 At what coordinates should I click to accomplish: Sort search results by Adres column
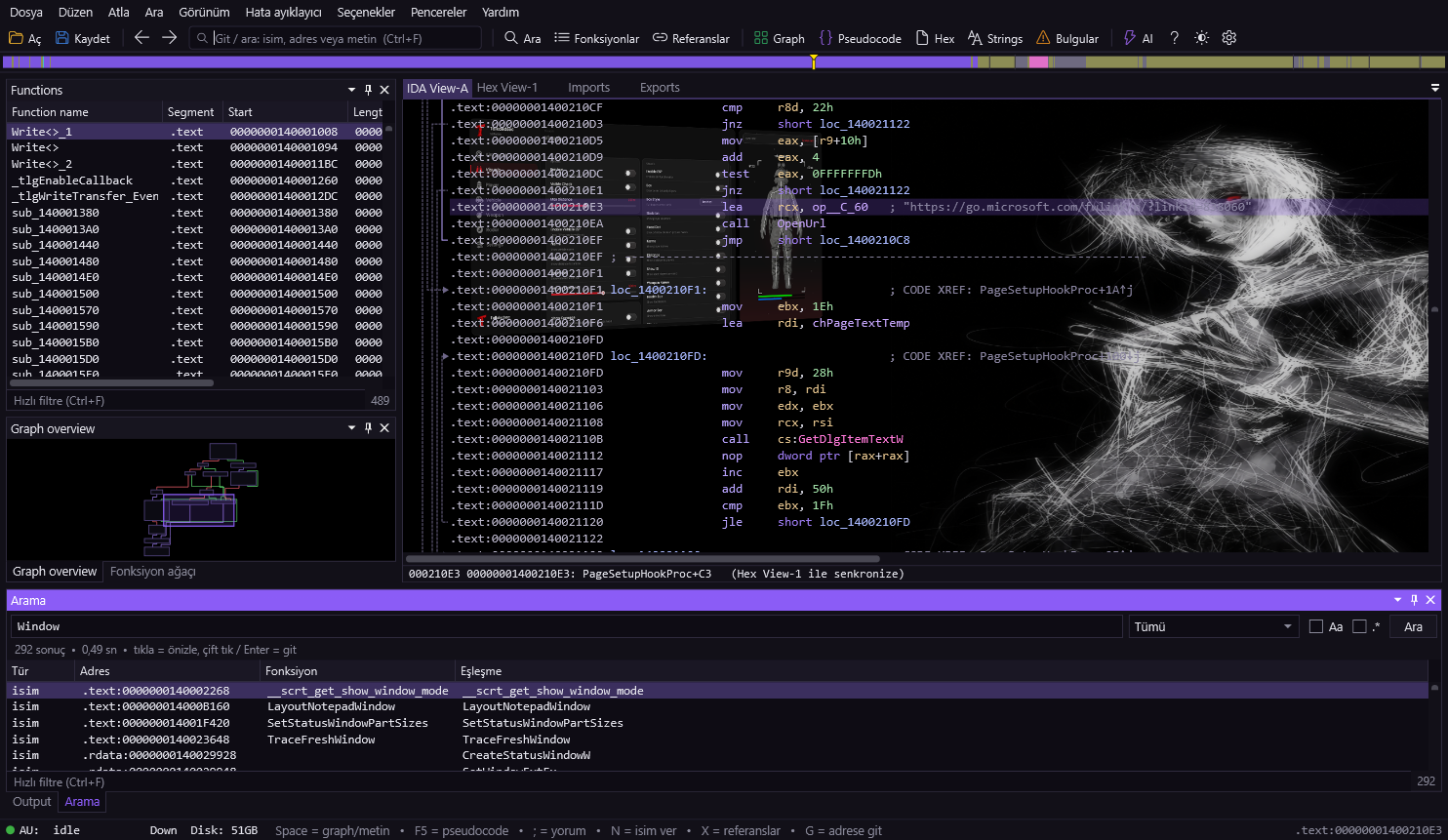point(168,671)
